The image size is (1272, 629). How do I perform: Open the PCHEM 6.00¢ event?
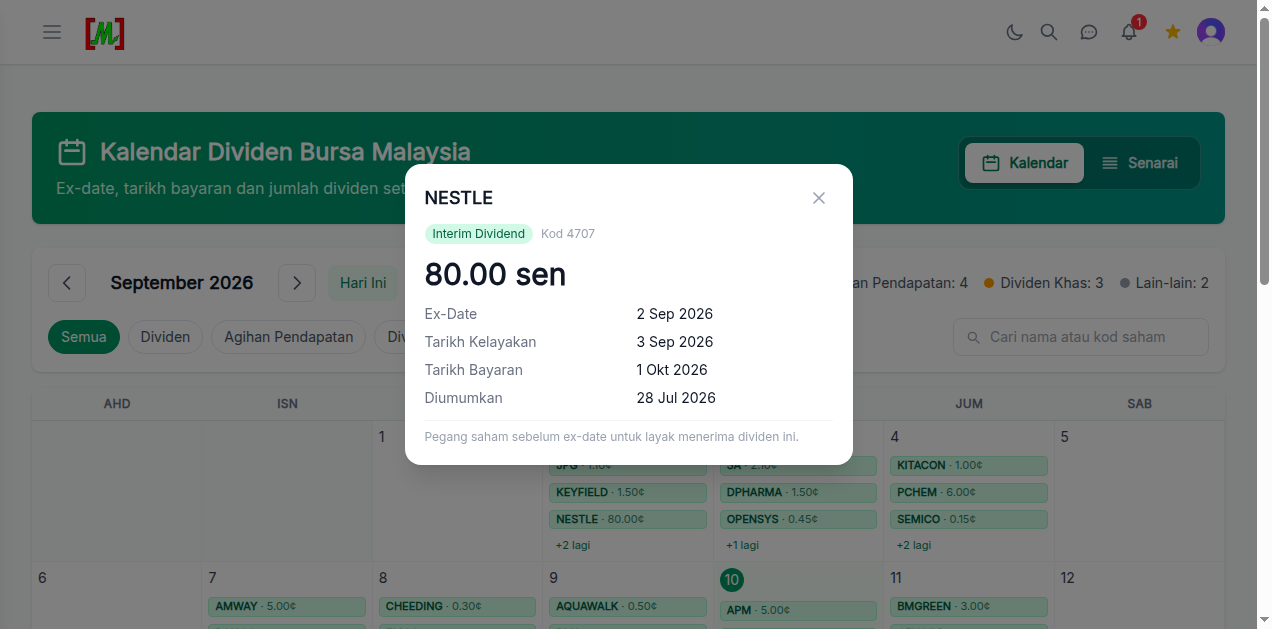[x=969, y=492]
